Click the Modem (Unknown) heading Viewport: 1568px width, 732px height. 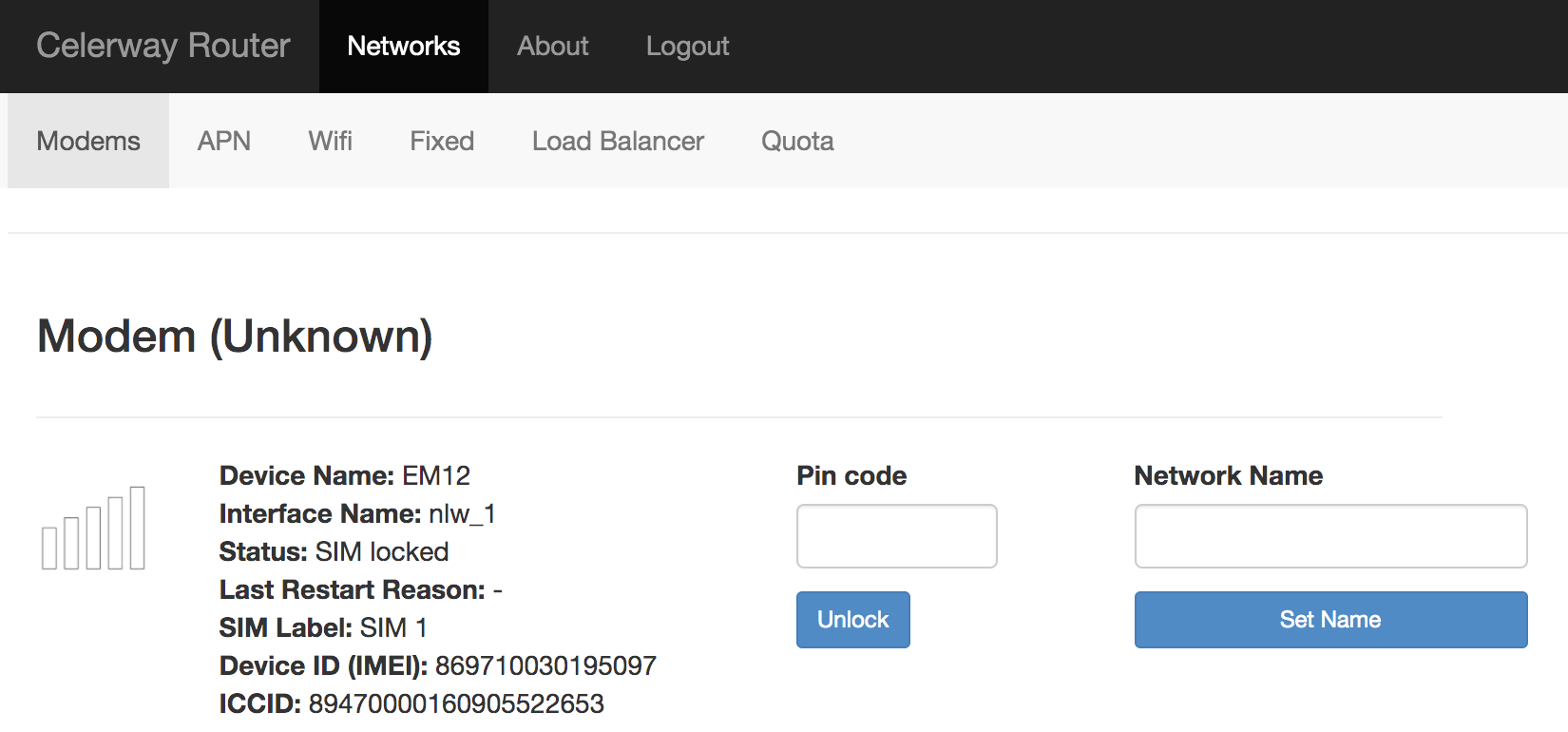[x=235, y=337]
